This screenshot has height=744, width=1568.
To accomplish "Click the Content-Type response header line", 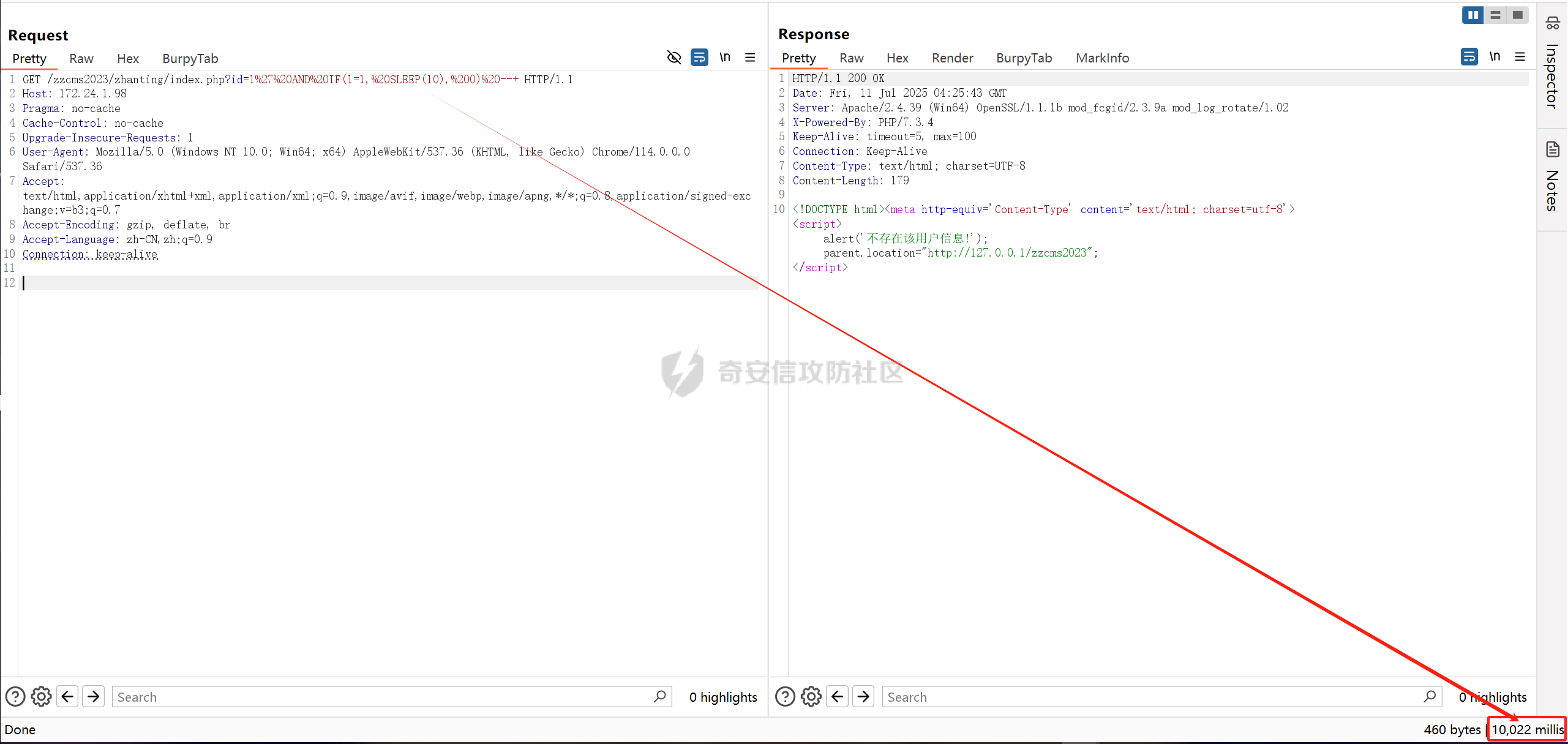I will click(x=909, y=166).
